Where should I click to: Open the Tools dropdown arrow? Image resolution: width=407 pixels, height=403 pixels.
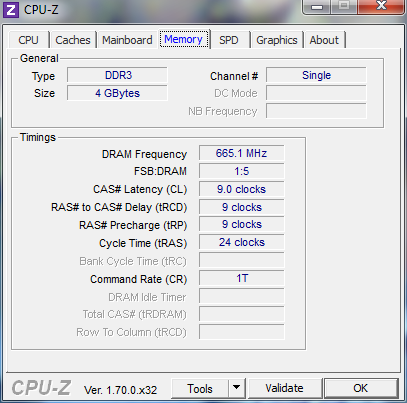click(237, 388)
